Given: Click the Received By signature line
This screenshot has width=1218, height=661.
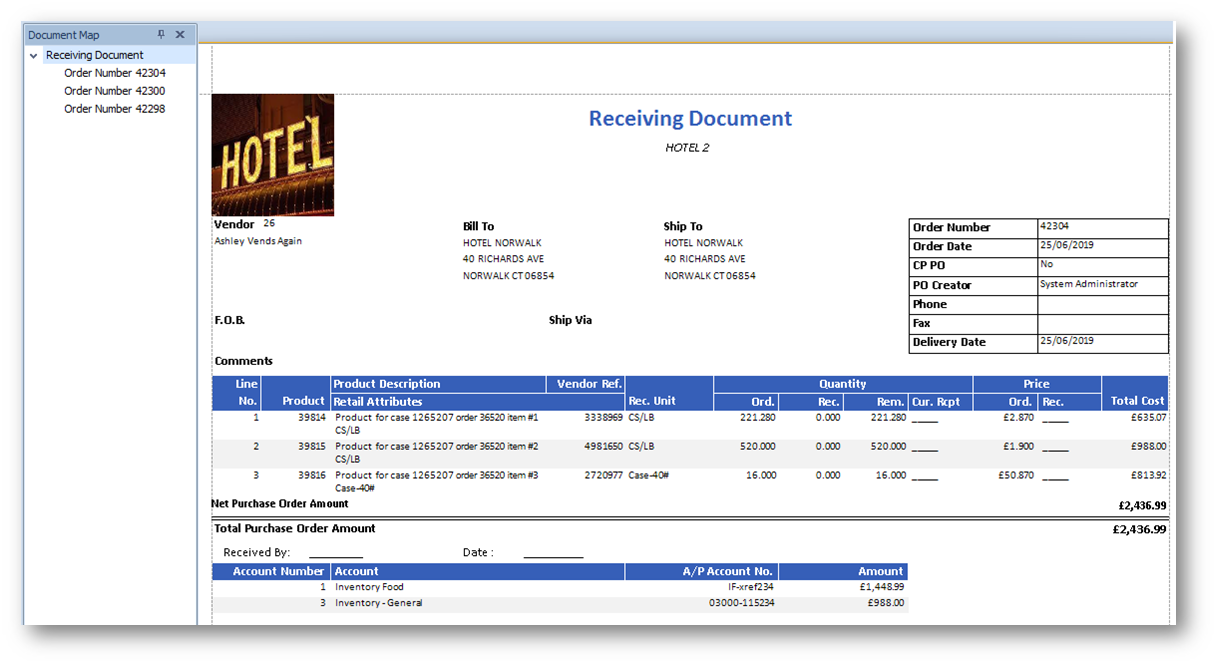Looking at the screenshot, I should click(336, 554).
